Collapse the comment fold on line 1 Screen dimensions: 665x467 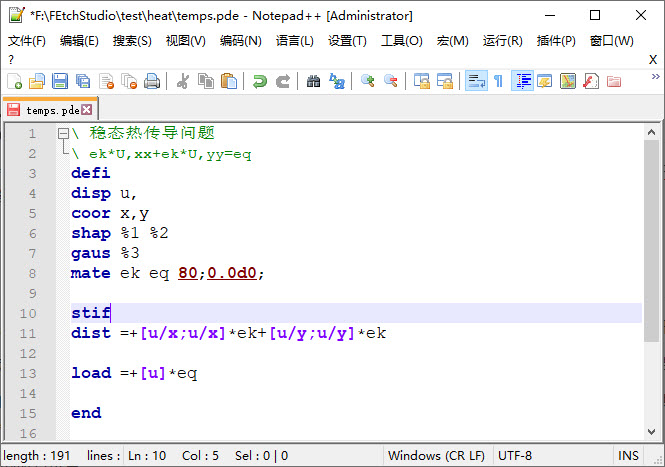[63, 134]
